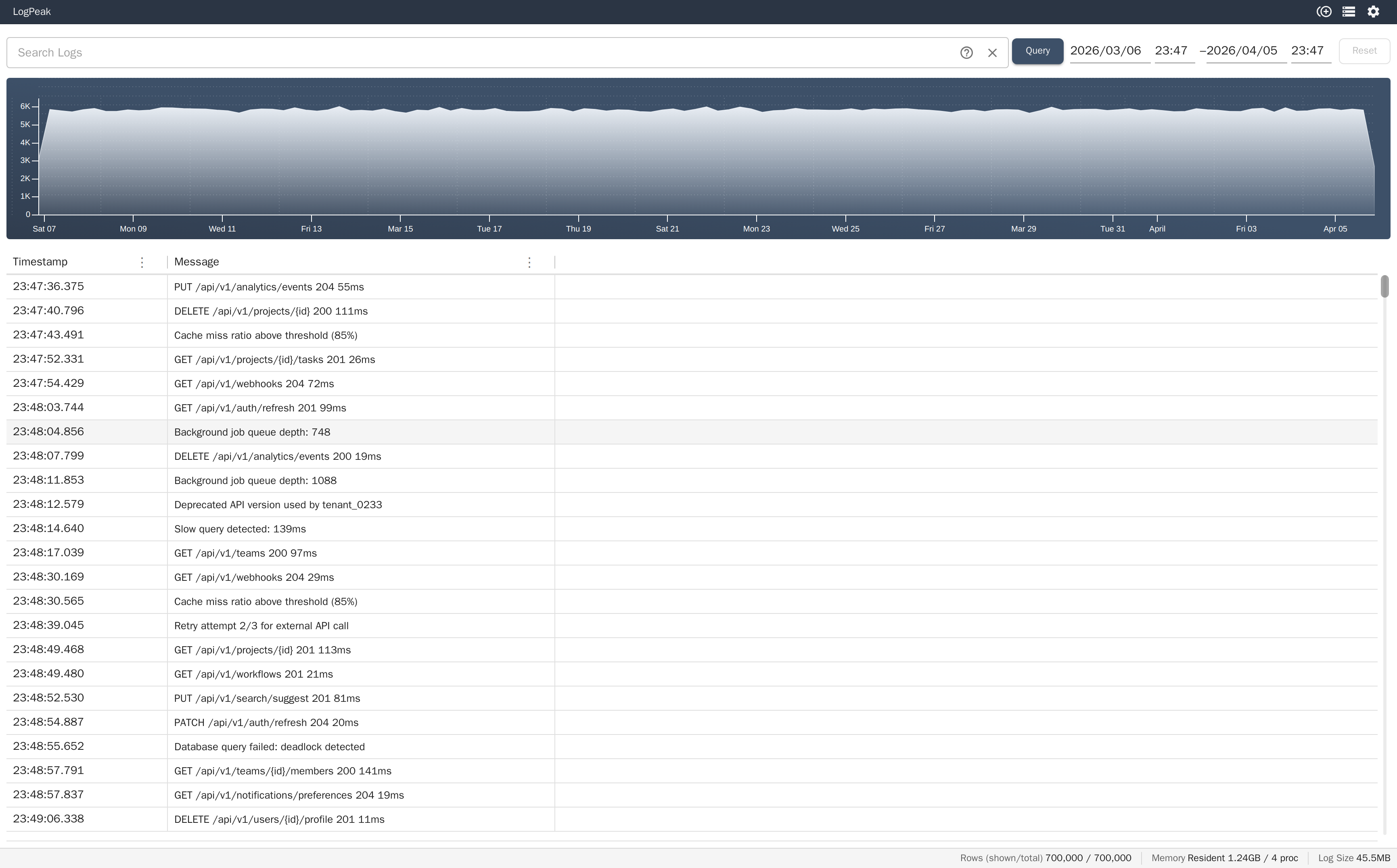
Task: Select GET /api/v1/webhooks 204 72ms message
Action: 254,384
